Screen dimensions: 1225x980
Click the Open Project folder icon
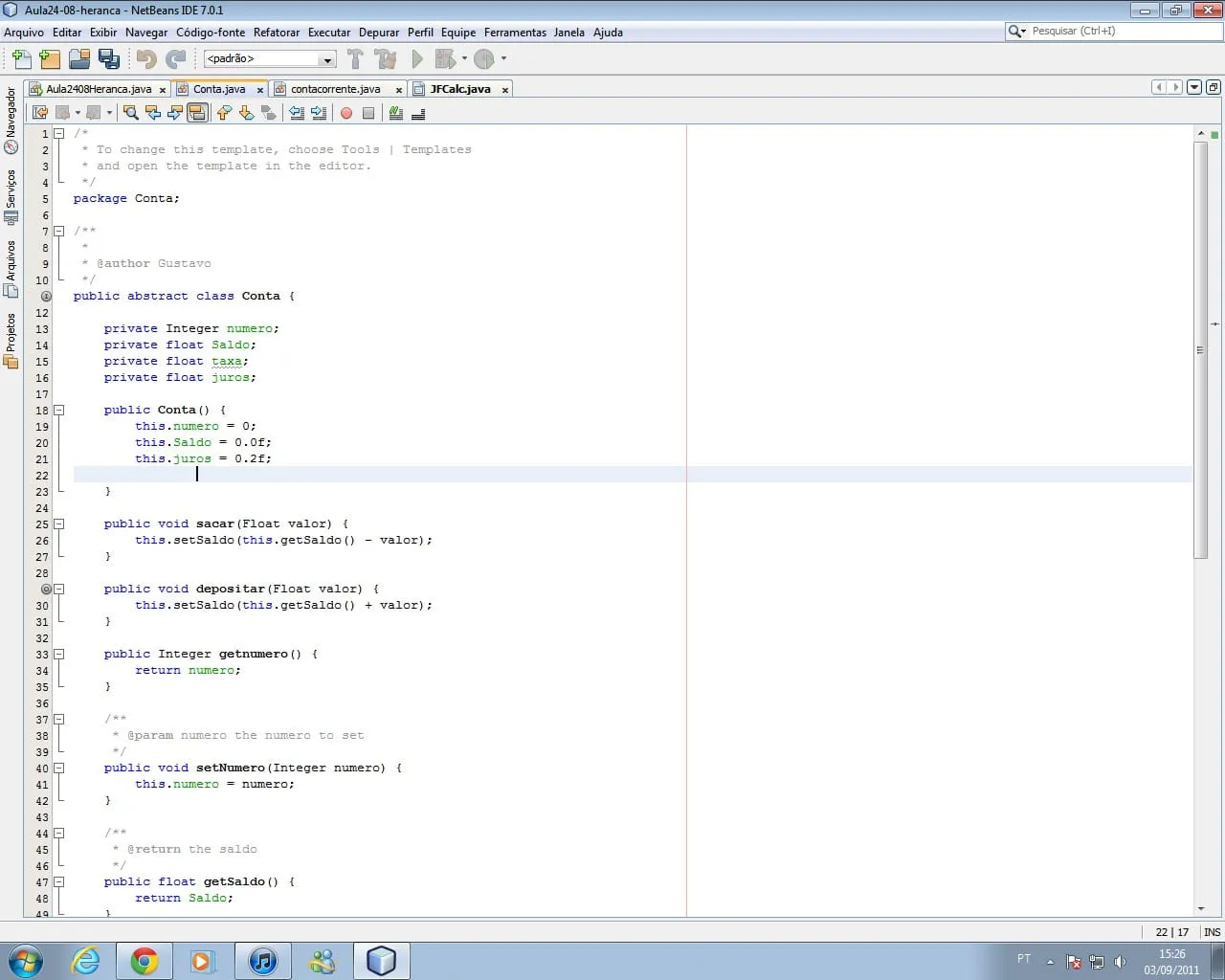(79, 59)
